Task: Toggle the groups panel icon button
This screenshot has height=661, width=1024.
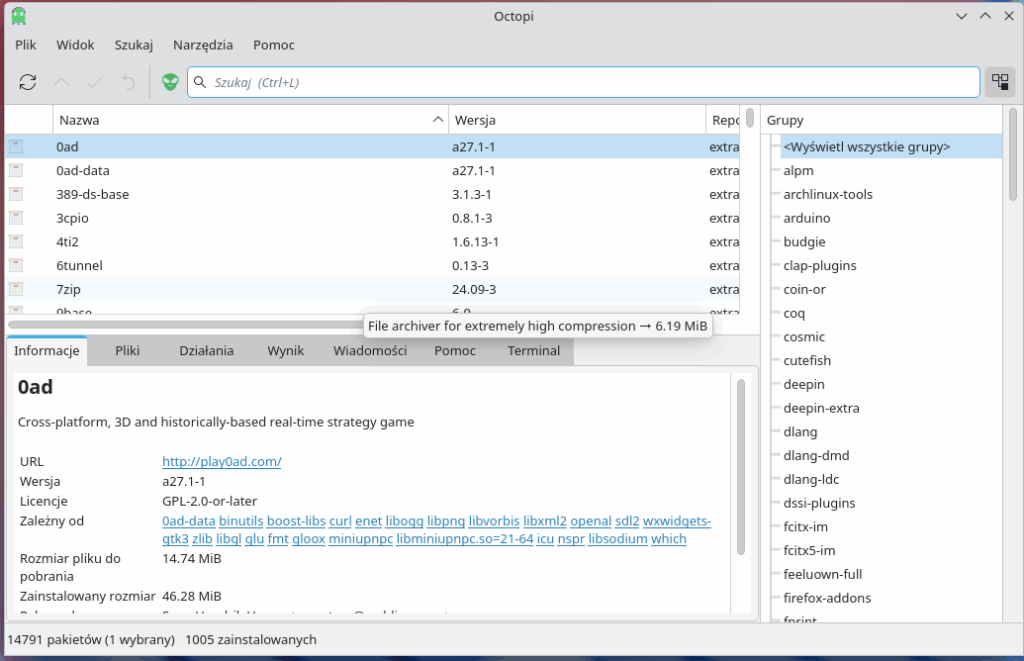Action: coord(1000,82)
